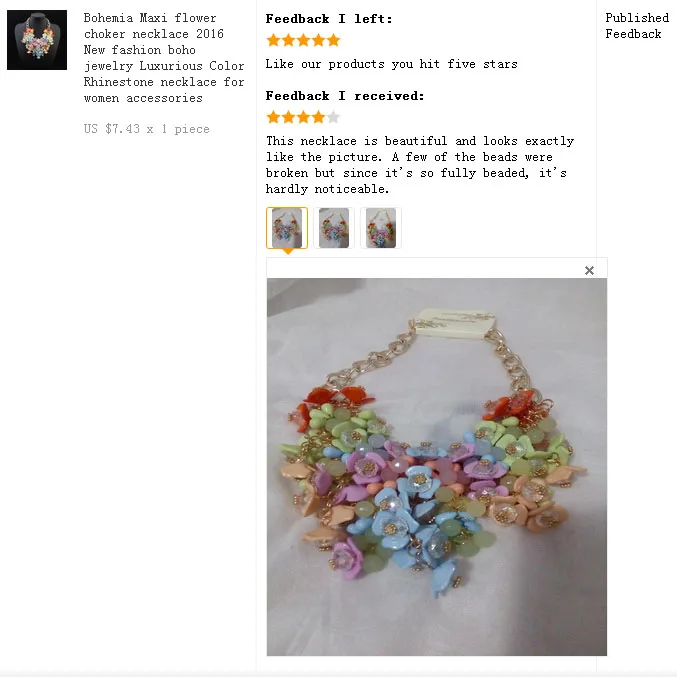Screen dimensions: 677x677
Task: Click the enlarged necklace photo
Action: click(x=437, y=467)
